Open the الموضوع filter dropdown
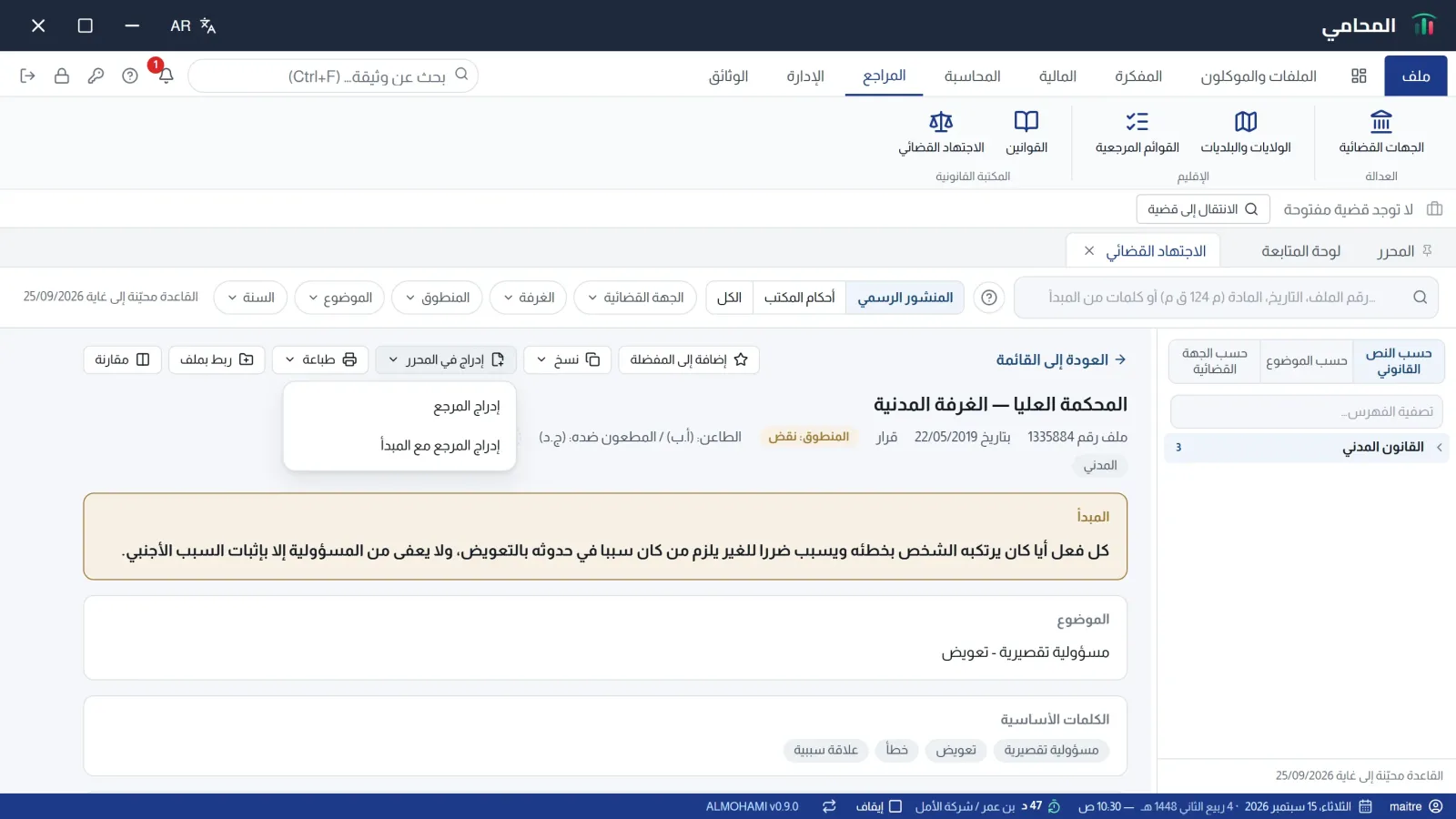Viewport: 1456px width, 819px height. coord(339,298)
